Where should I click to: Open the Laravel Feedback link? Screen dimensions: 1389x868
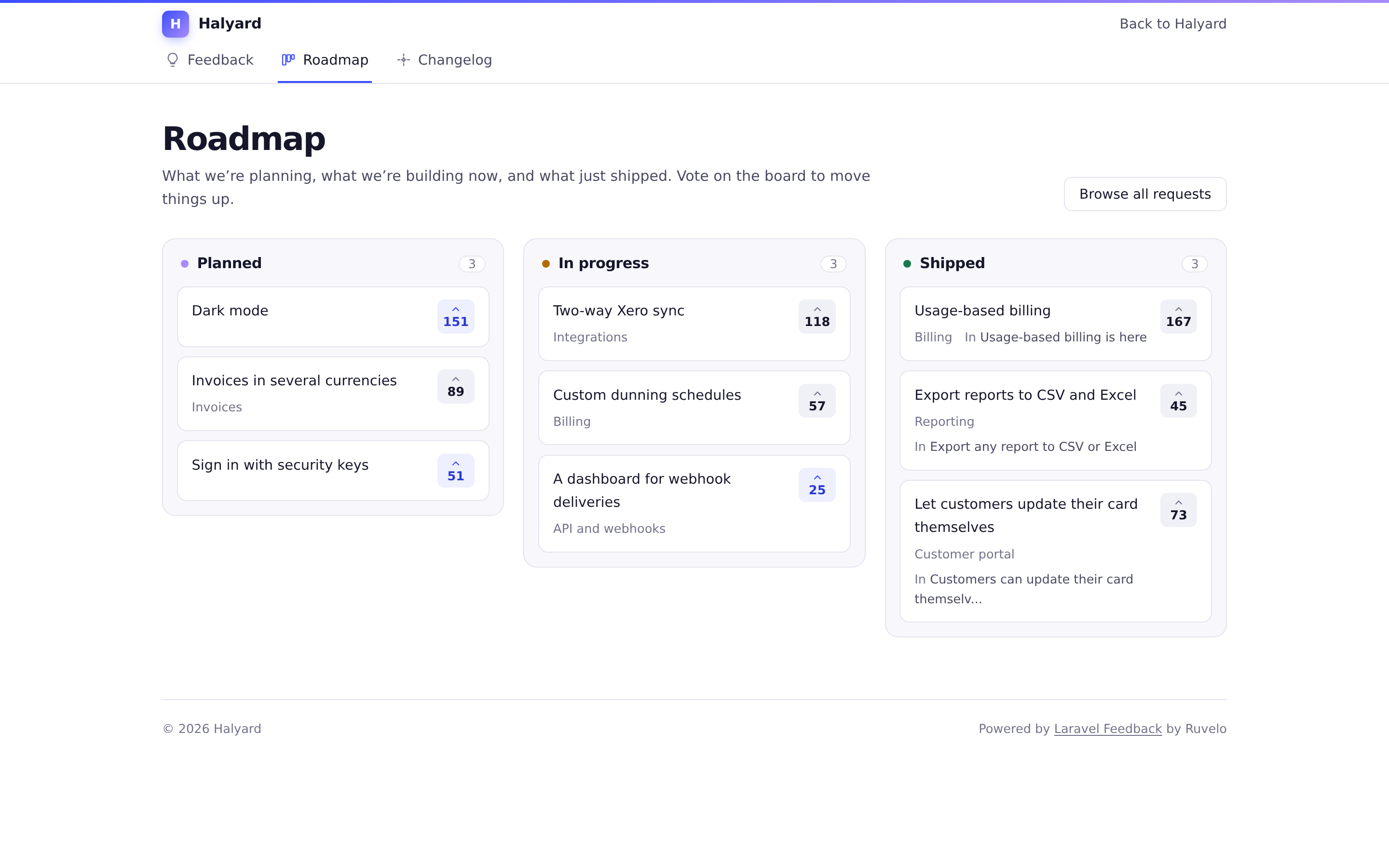[1108, 729]
